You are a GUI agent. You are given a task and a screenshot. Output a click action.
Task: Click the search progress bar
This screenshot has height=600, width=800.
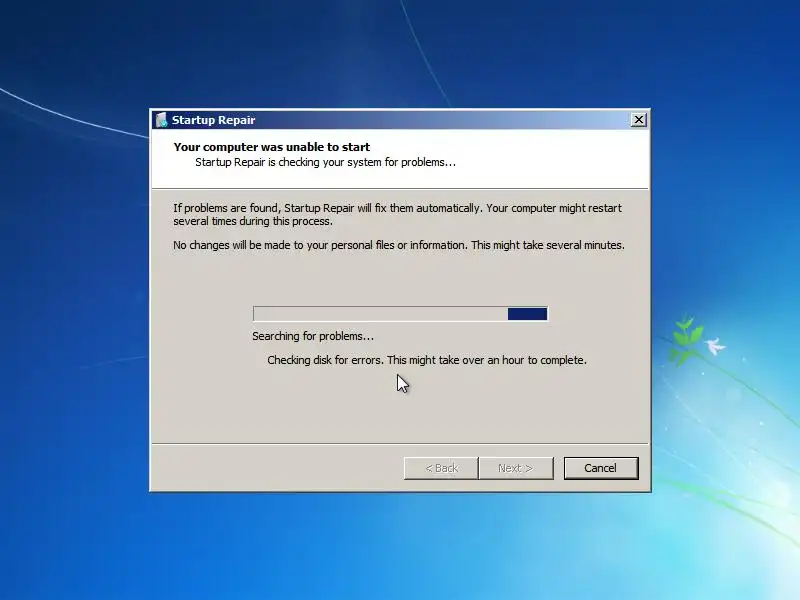pos(401,314)
